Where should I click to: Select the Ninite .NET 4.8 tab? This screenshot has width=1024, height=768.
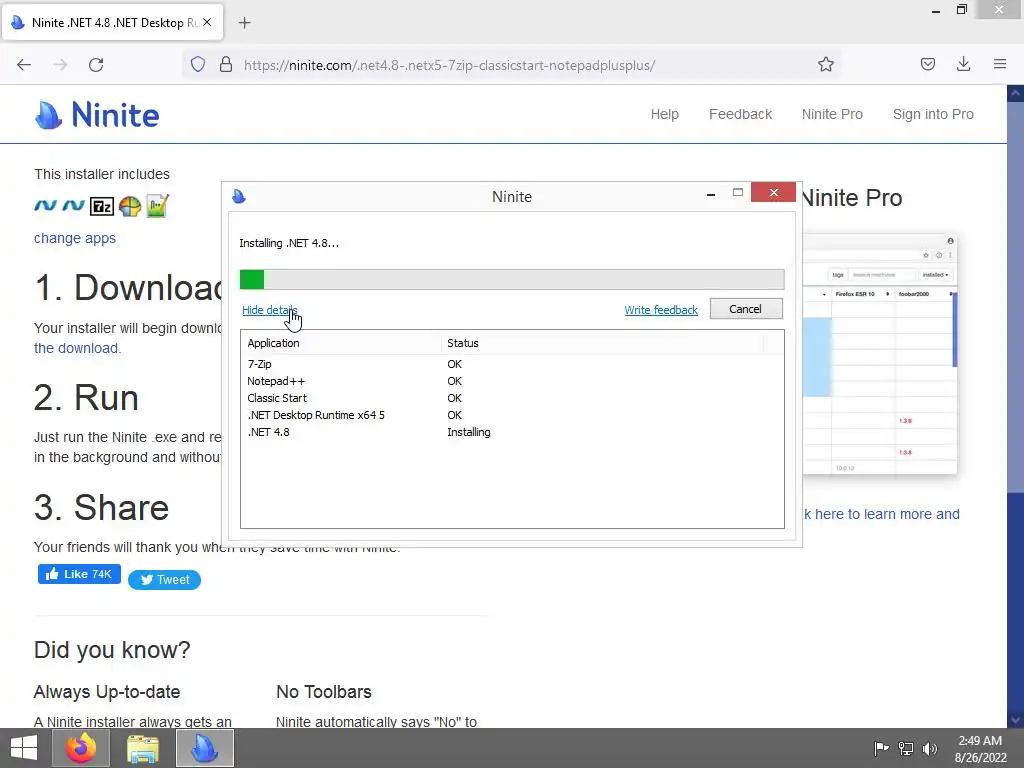(112, 23)
